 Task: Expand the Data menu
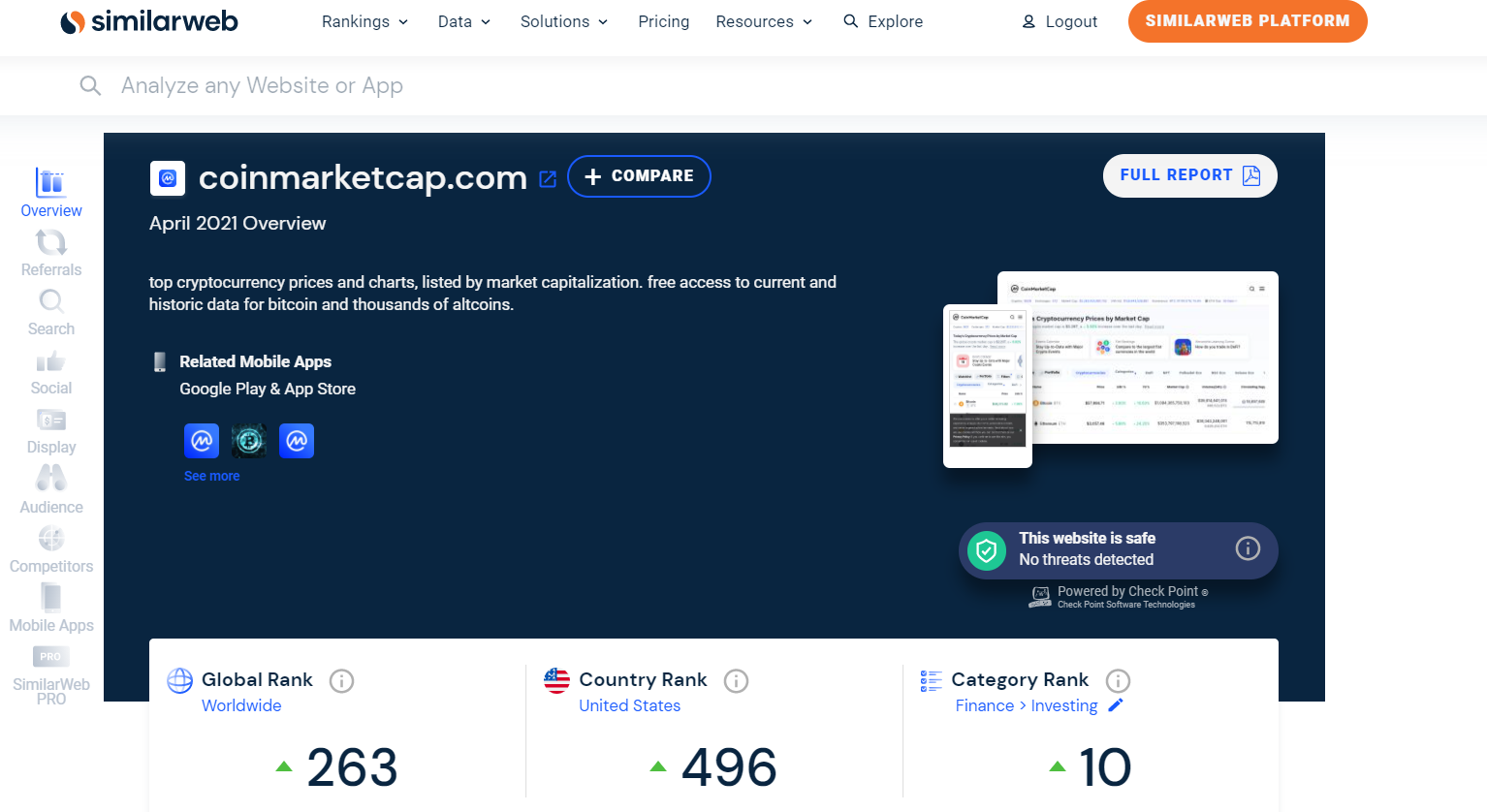[x=464, y=21]
